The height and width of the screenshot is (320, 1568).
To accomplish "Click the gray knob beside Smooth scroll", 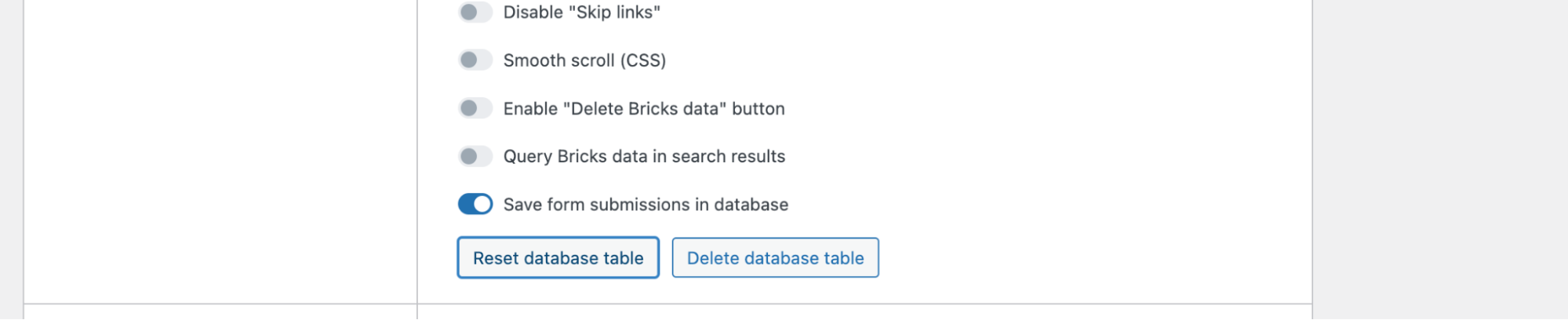I will tap(469, 60).
